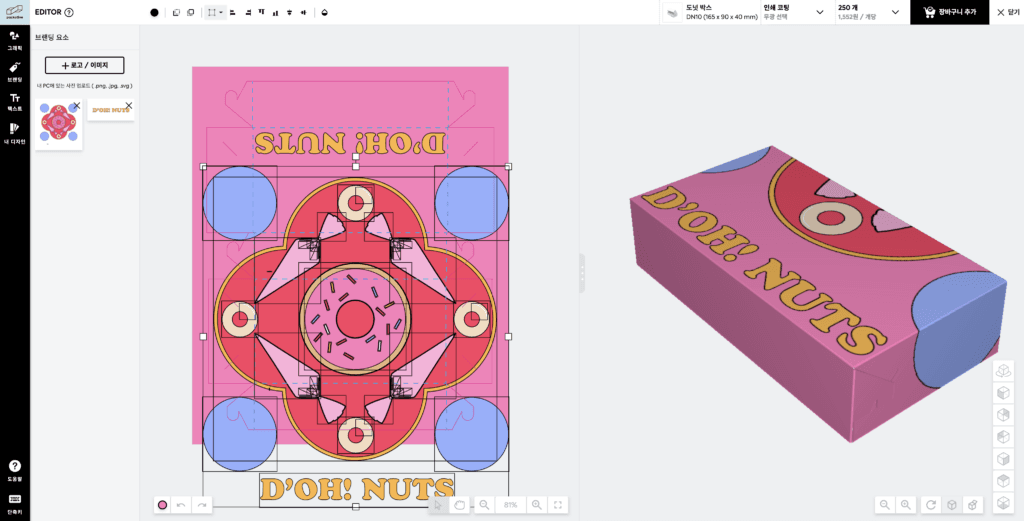Zoom out of the 2D canvas
1024x521 pixels.
(x=484, y=505)
